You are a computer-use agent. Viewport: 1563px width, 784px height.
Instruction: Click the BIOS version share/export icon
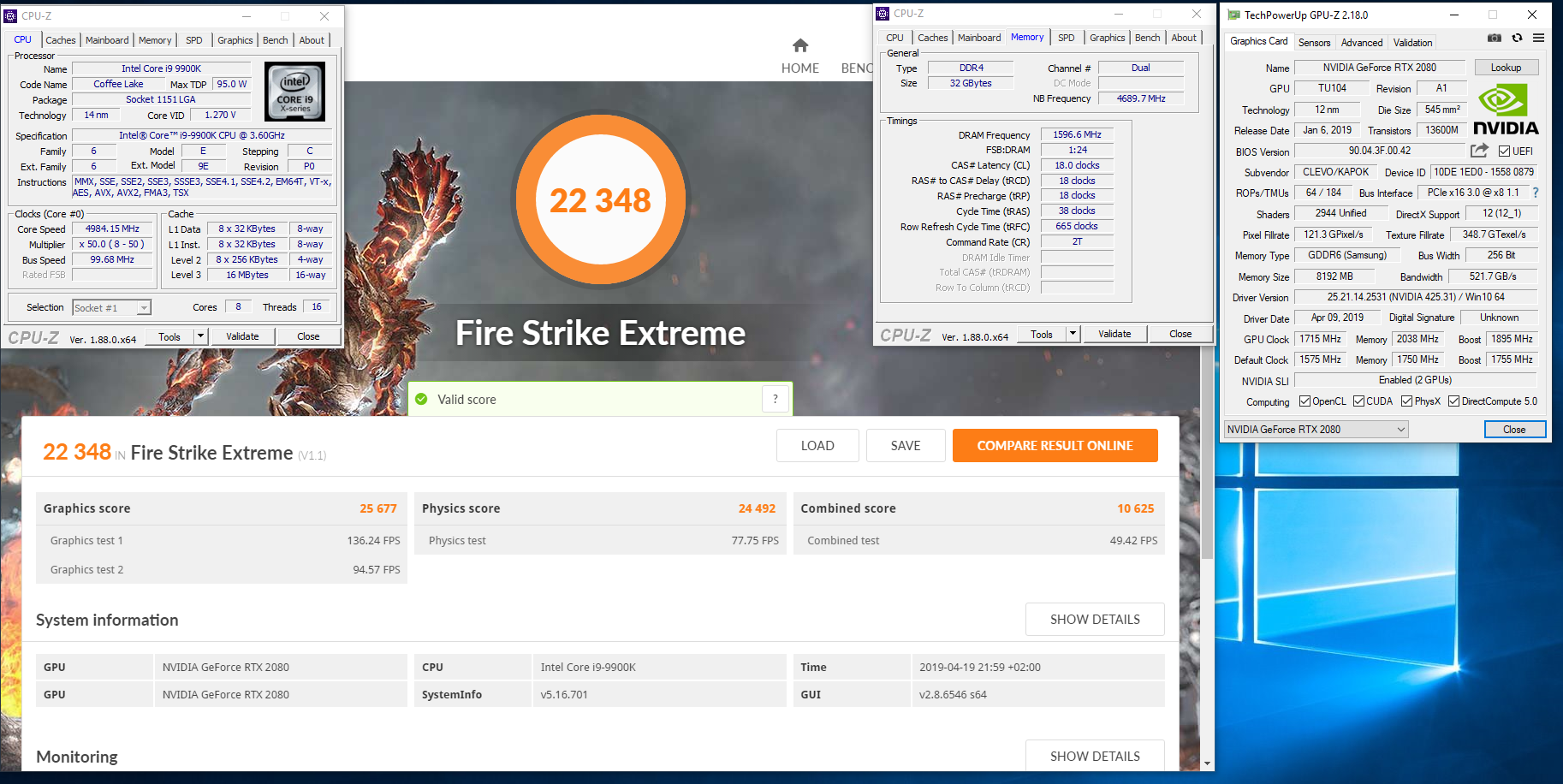pos(1479,151)
